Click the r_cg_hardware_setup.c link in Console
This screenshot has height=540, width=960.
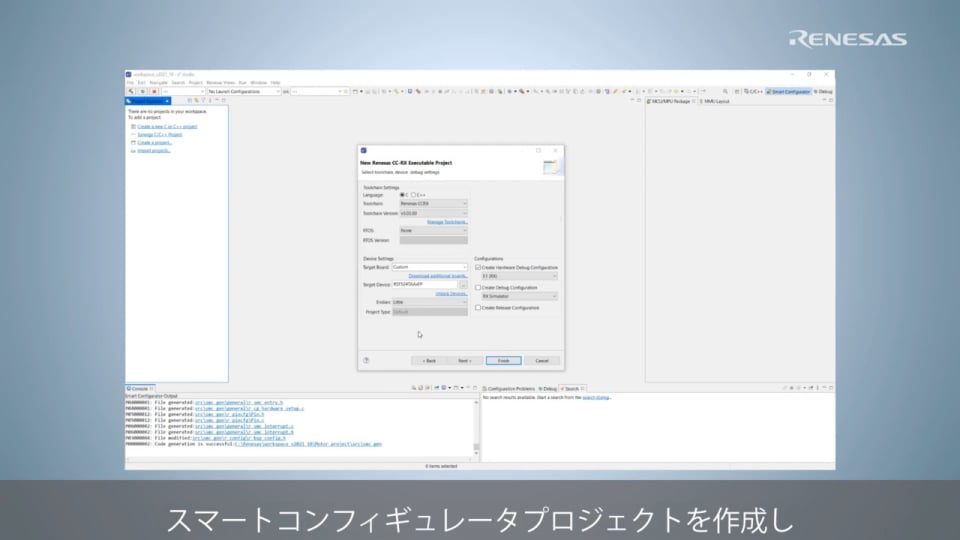pyautogui.click(x=249, y=408)
